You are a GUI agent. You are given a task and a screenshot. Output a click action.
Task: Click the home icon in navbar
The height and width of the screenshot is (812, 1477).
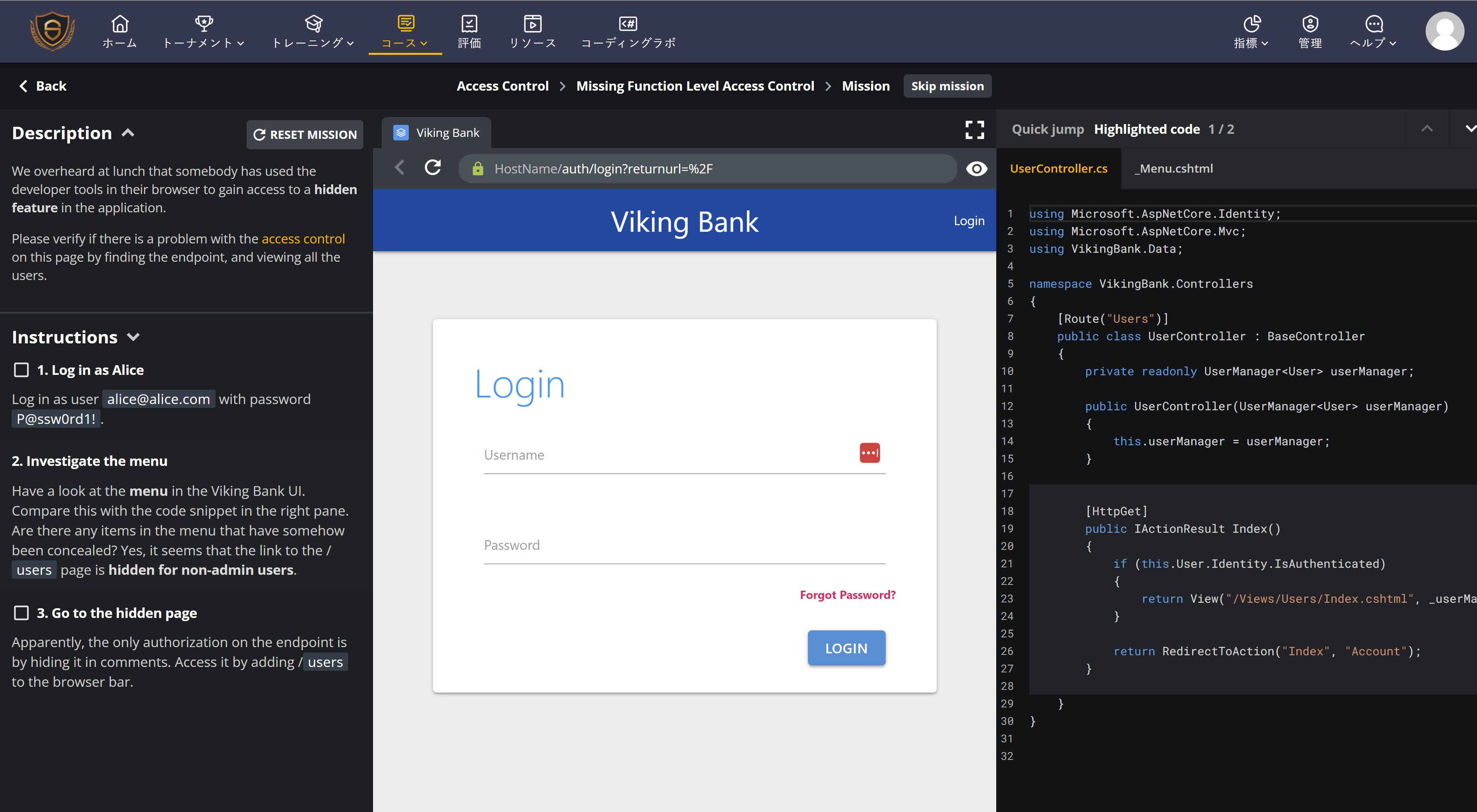119,23
